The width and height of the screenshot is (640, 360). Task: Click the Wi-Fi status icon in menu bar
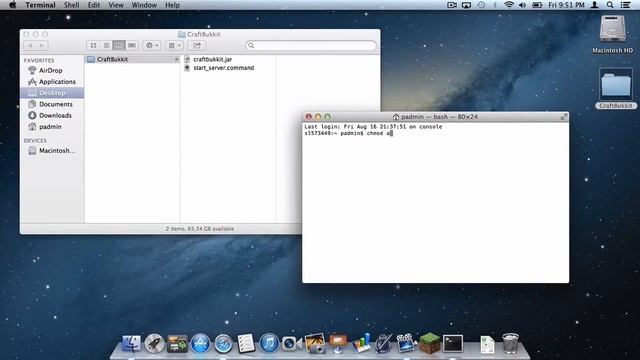(x=509, y=5)
